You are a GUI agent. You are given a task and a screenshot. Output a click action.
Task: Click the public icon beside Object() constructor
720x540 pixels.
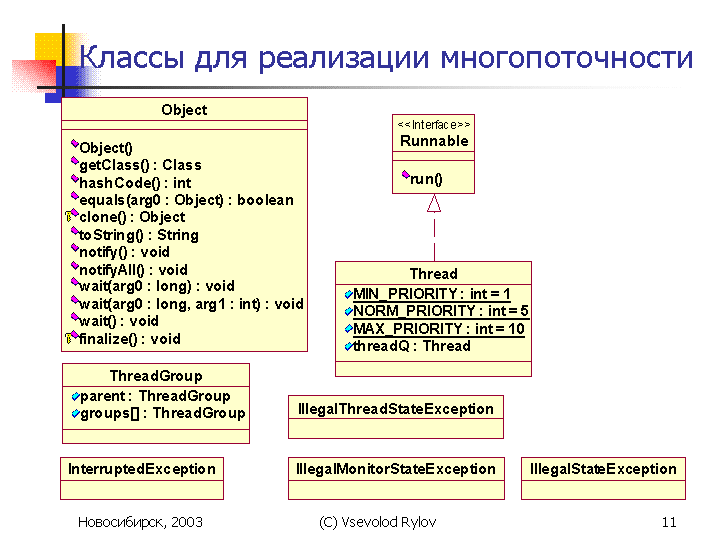tap(75, 144)
